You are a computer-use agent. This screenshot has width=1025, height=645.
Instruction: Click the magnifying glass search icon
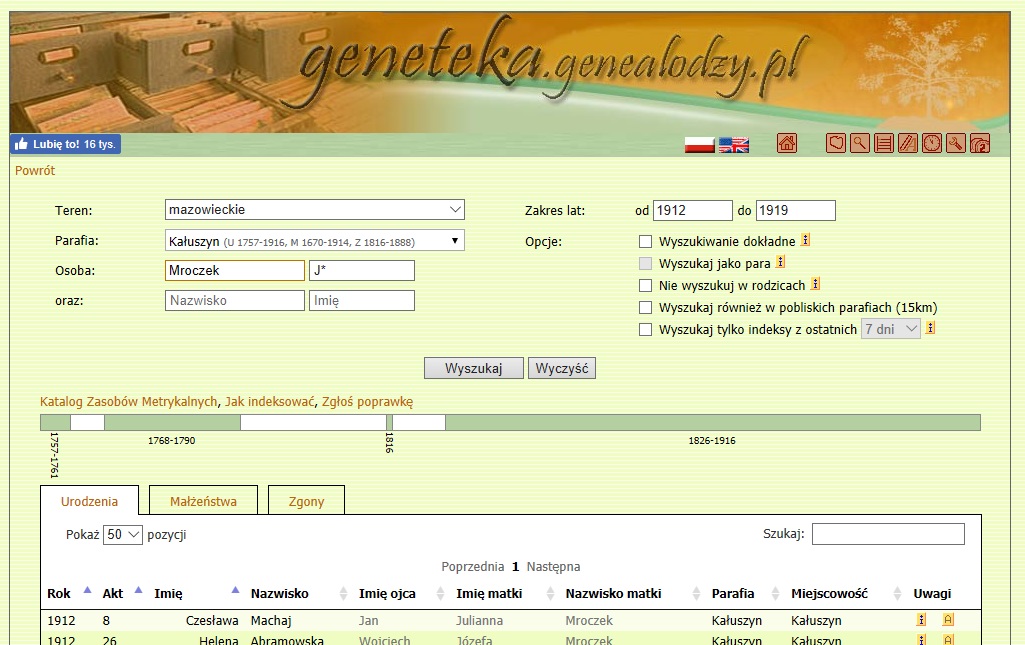pos(859,144)
